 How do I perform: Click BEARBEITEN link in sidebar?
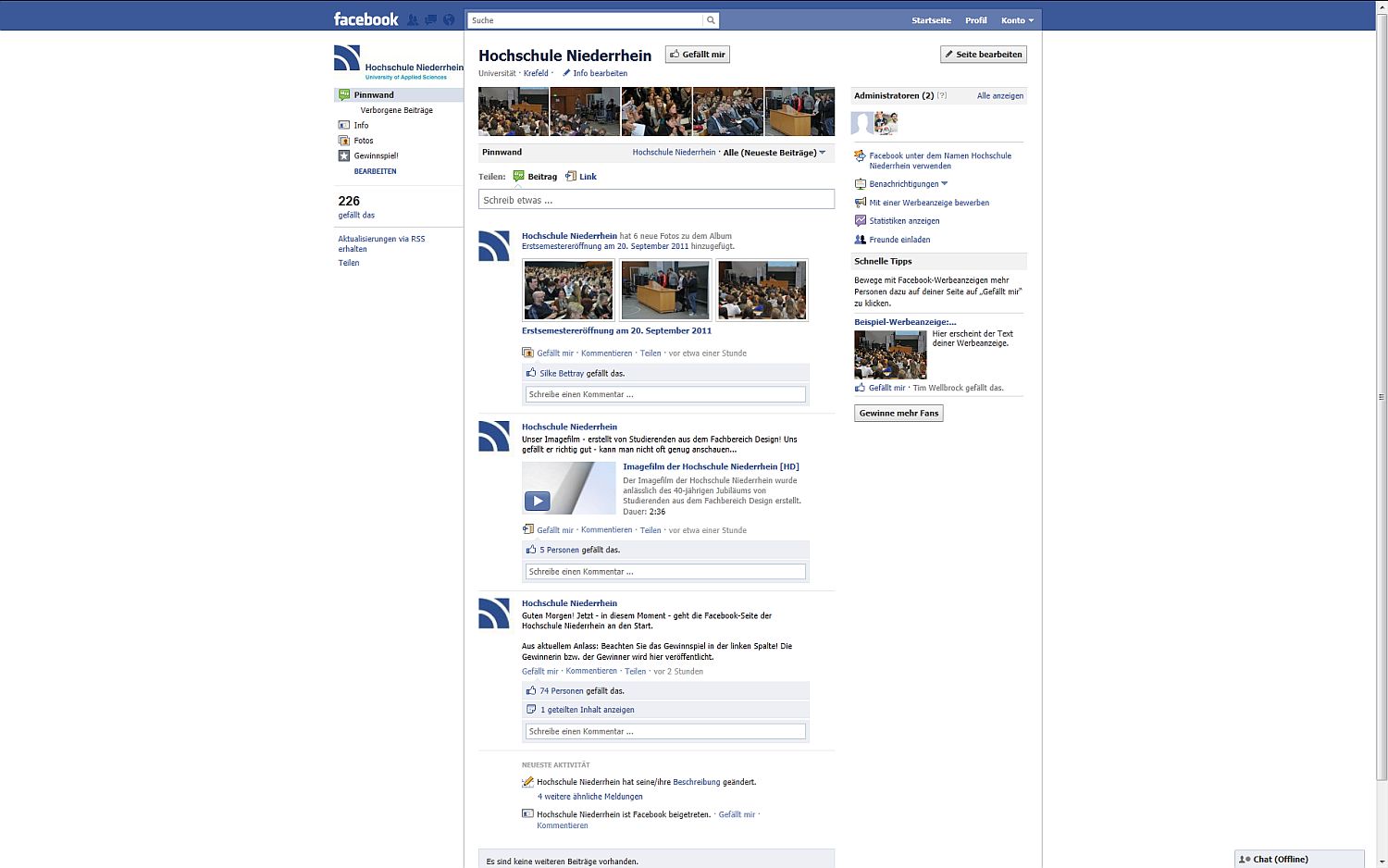[375, 171]
